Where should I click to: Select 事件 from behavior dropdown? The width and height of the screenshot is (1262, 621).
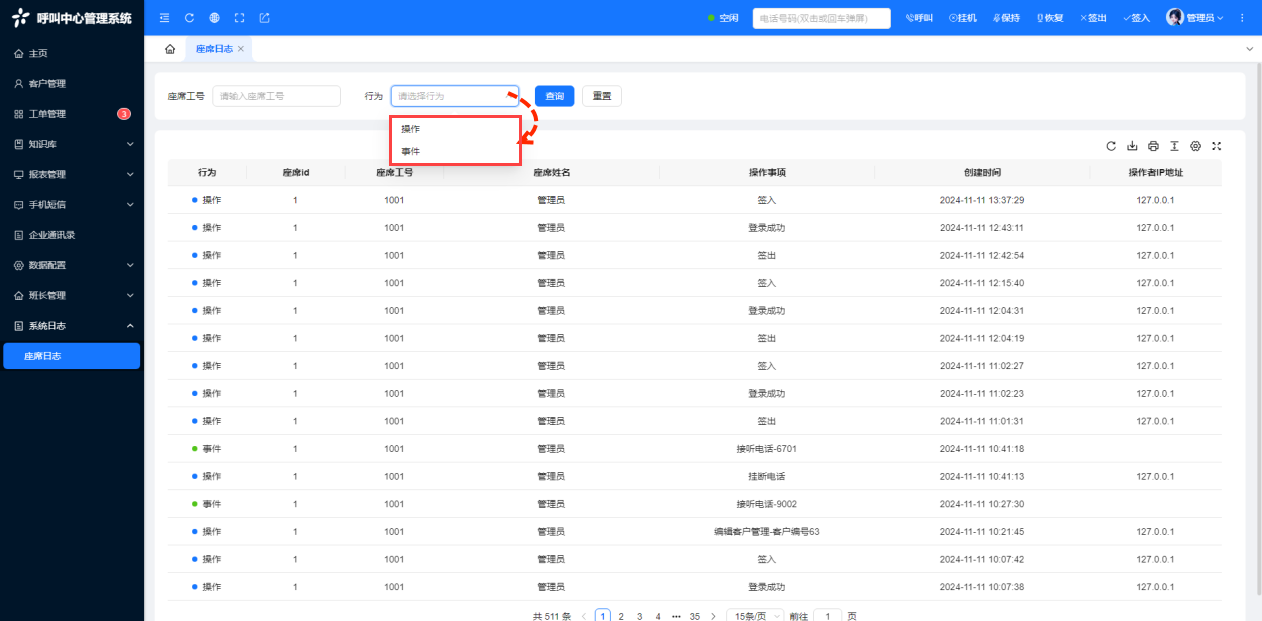[411, 151]
